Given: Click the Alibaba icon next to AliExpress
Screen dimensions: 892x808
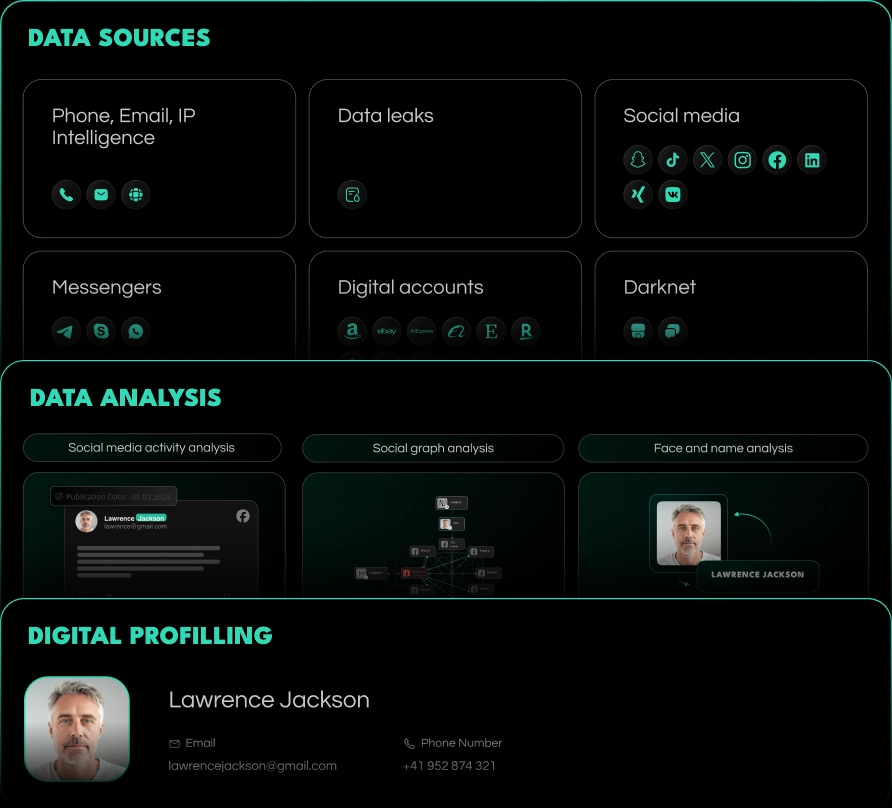Looking at the screenshot, I should (457, 331).
